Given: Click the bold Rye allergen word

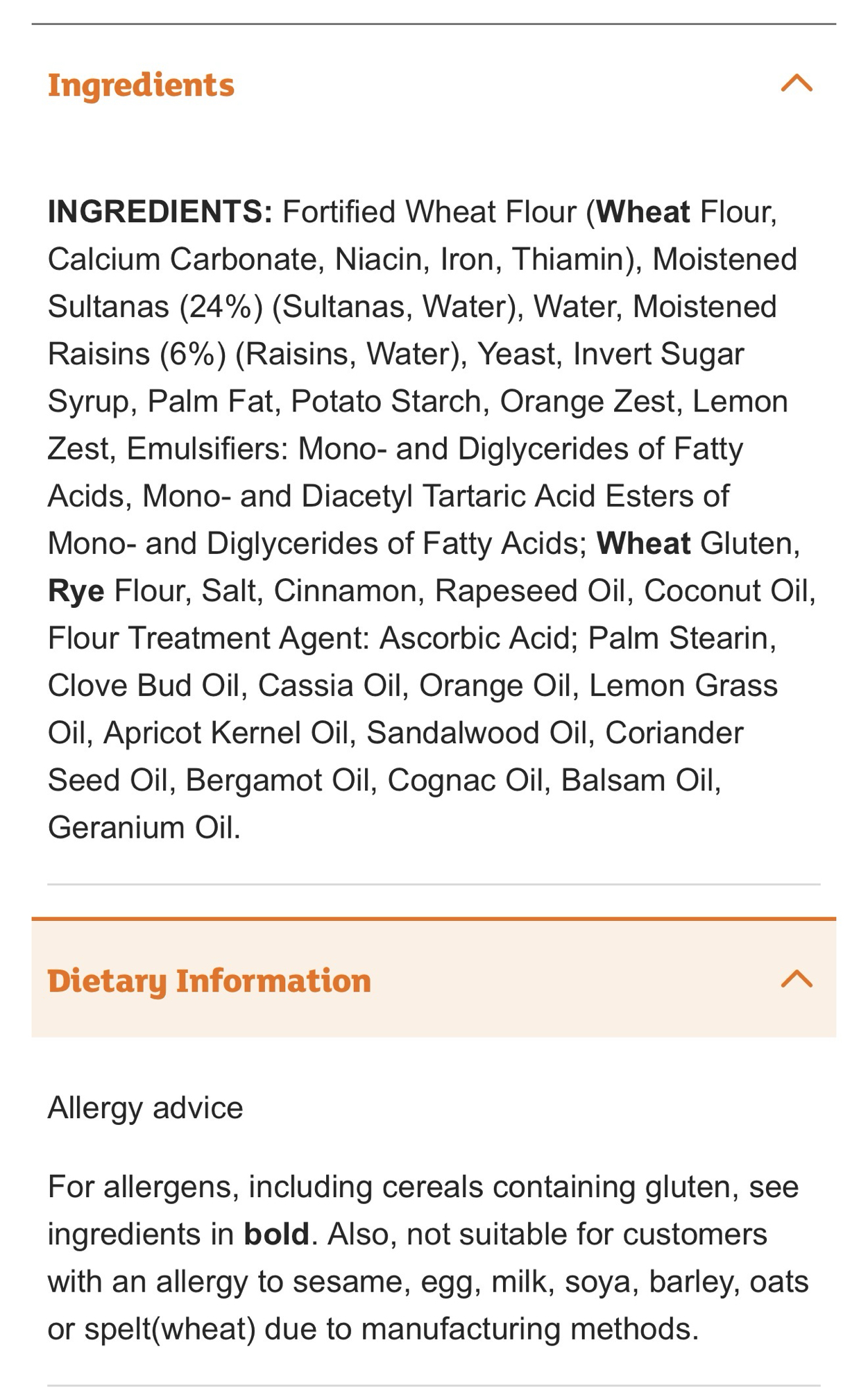Looking at the screenshot, I should (x=76, y=591).
